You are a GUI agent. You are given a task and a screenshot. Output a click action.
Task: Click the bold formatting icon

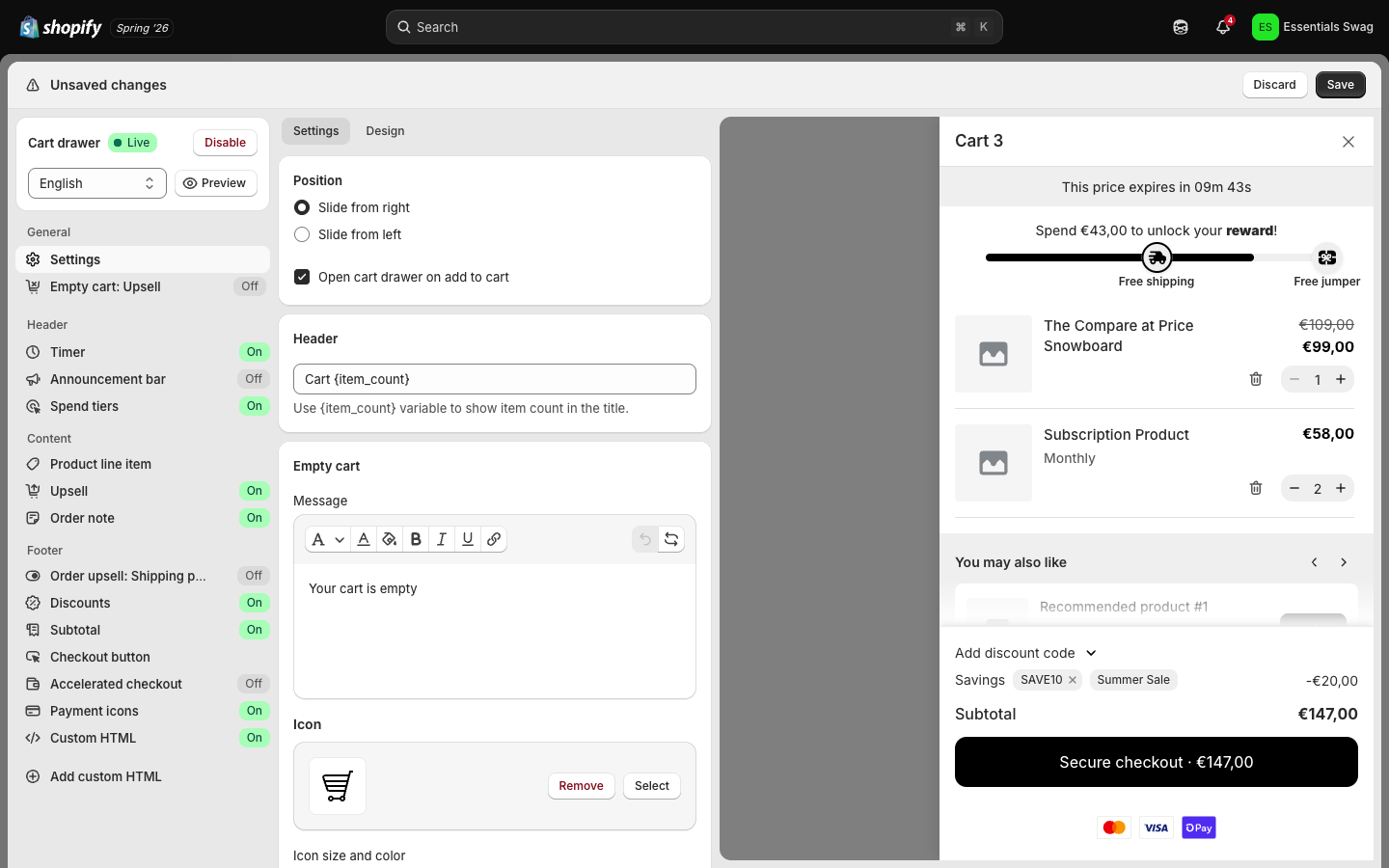tap(416, 539)
